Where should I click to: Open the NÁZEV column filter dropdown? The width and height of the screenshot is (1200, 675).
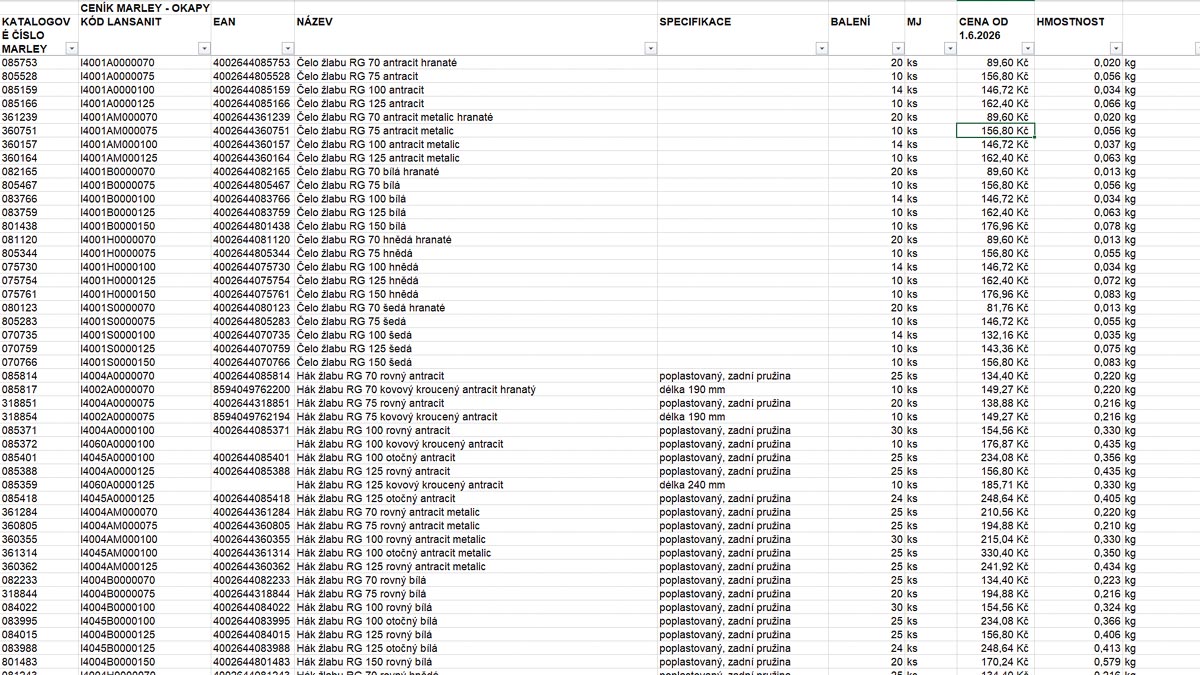pos(650,48)
